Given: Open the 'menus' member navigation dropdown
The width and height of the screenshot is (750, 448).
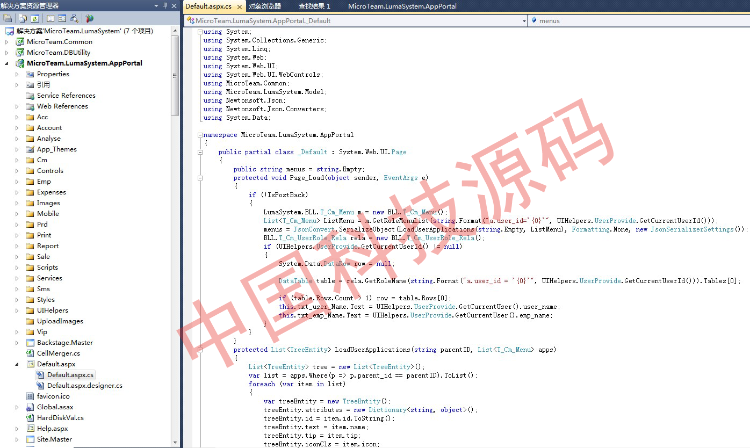Looking at the screenshot, I should (640, 21).
